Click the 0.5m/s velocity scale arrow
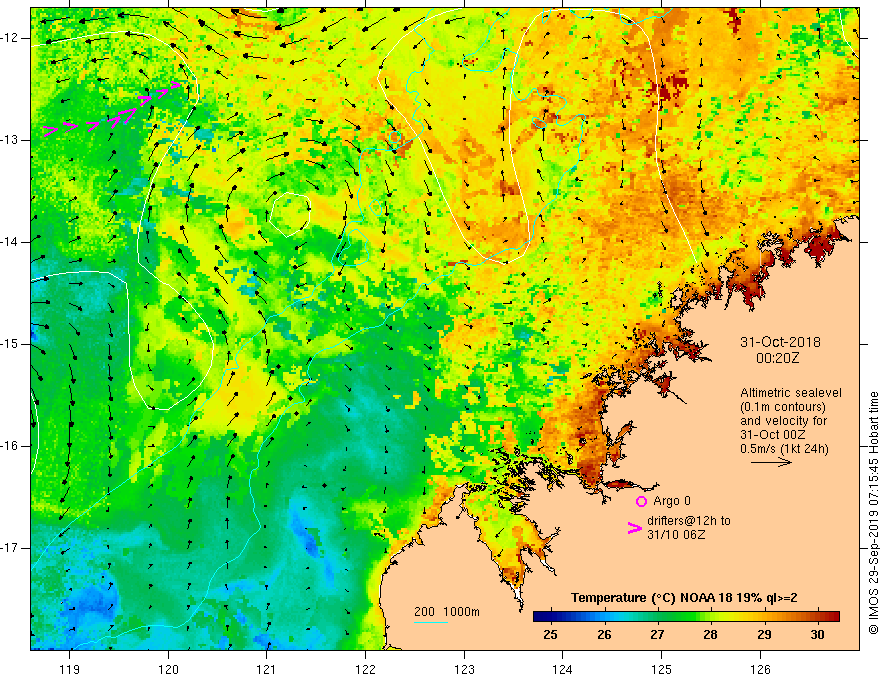Image resolution: width=880 pixels, height=680 pixels. [x=771, y=462]
